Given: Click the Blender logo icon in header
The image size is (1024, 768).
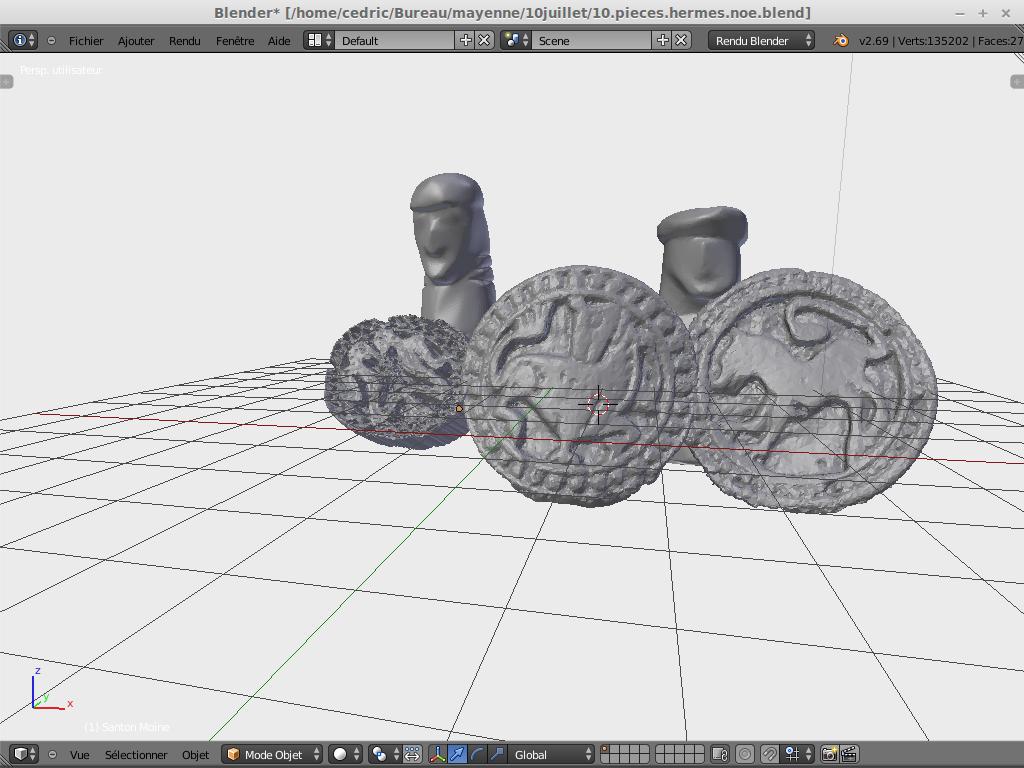Looking at the screenshot, I should [x=841, y=41].
